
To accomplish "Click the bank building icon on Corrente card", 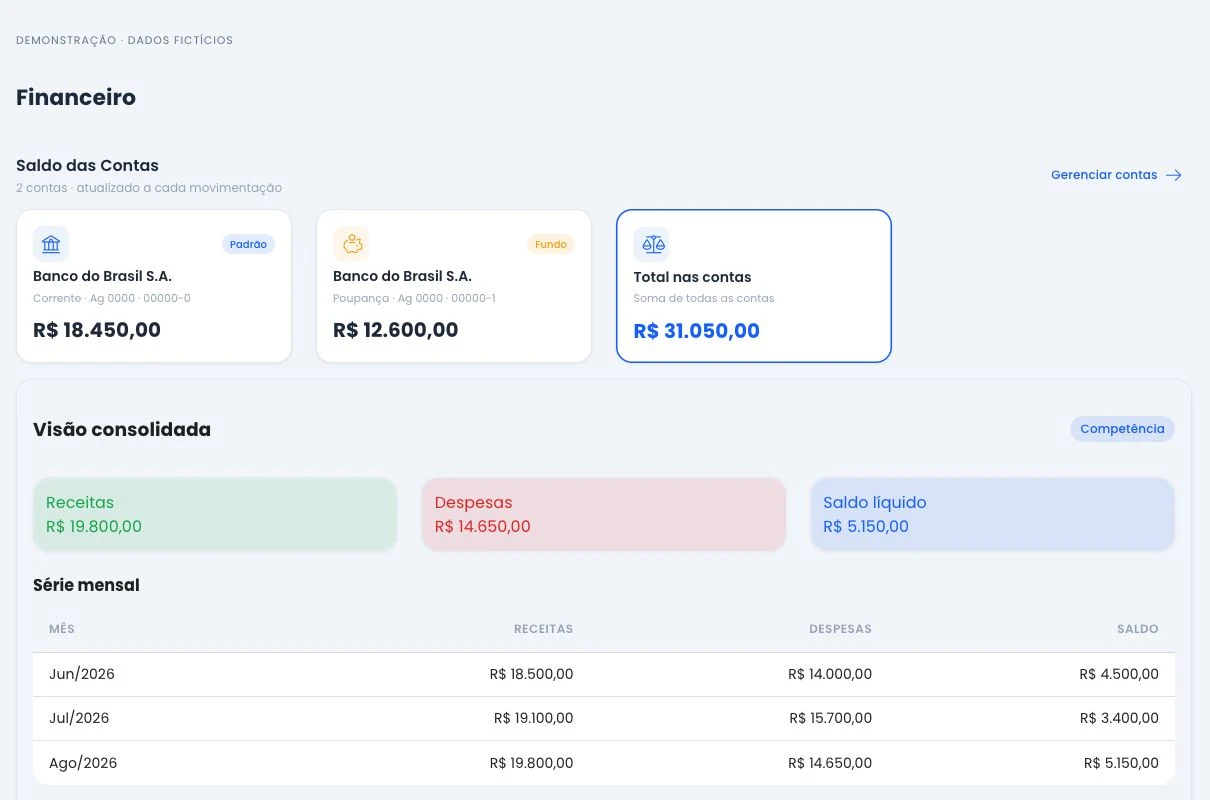I will [51, 244].
